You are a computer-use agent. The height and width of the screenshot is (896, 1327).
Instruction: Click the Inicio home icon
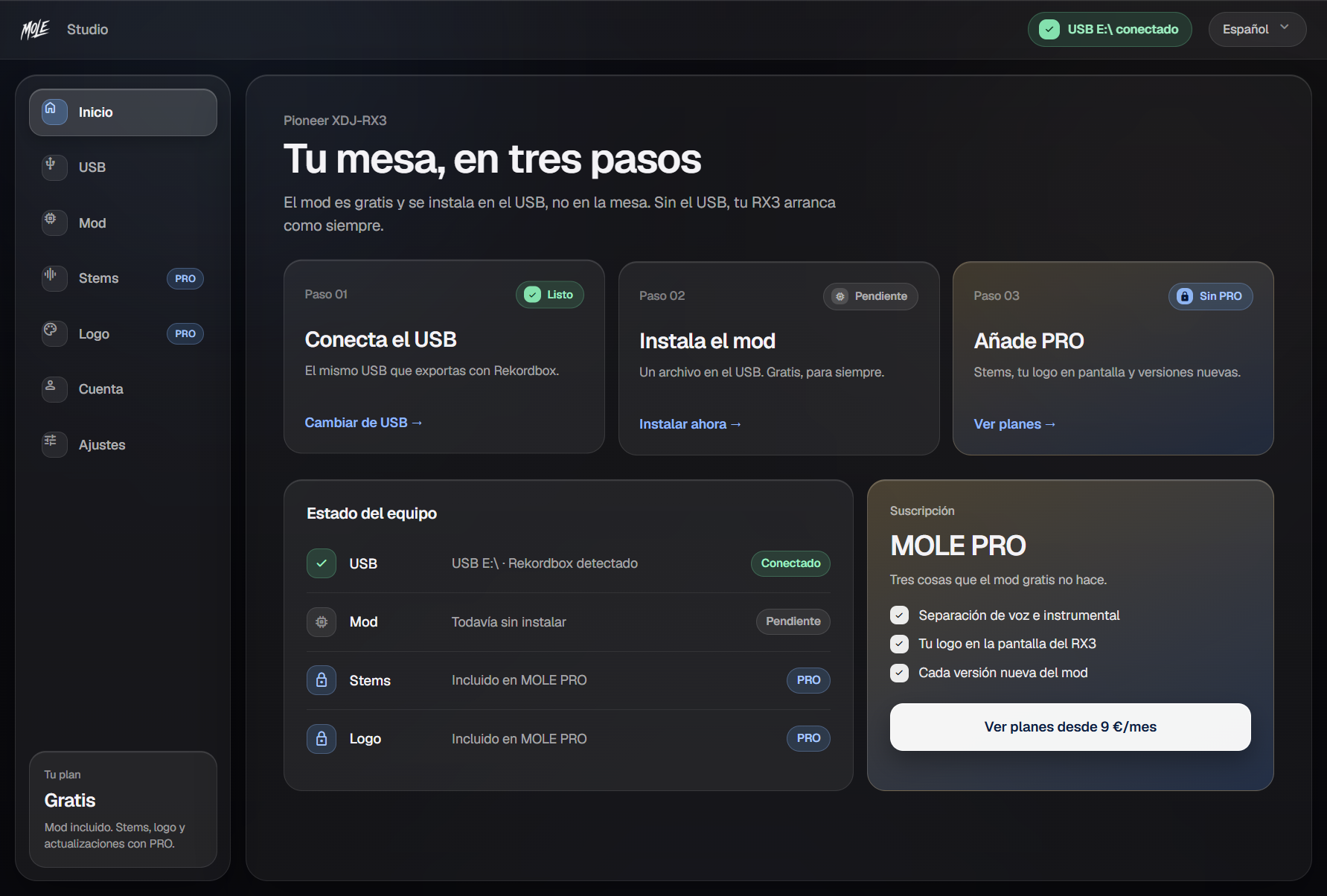(51, 109)
